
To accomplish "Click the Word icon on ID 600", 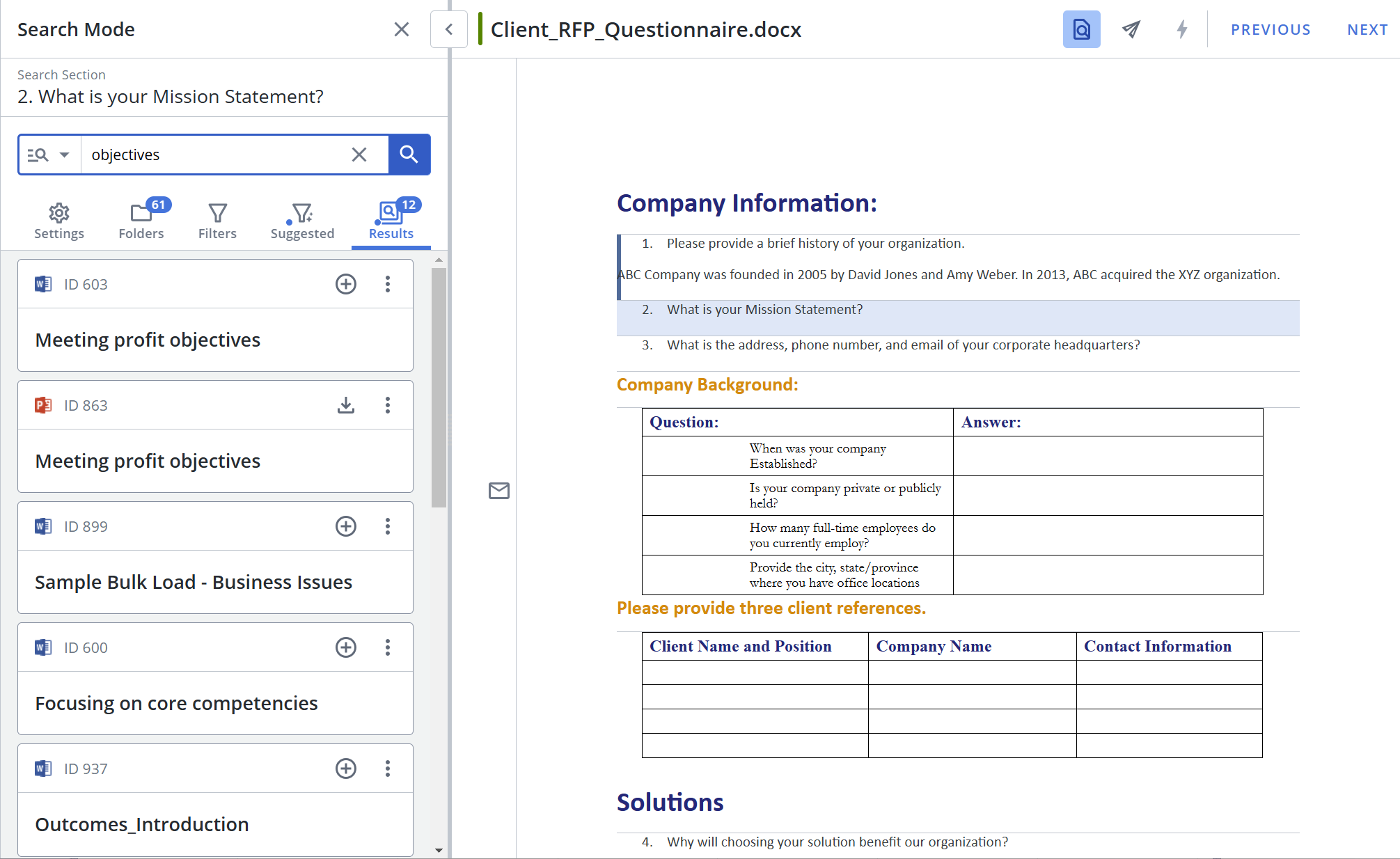I will pyautogui.click(x=43, y=647).
